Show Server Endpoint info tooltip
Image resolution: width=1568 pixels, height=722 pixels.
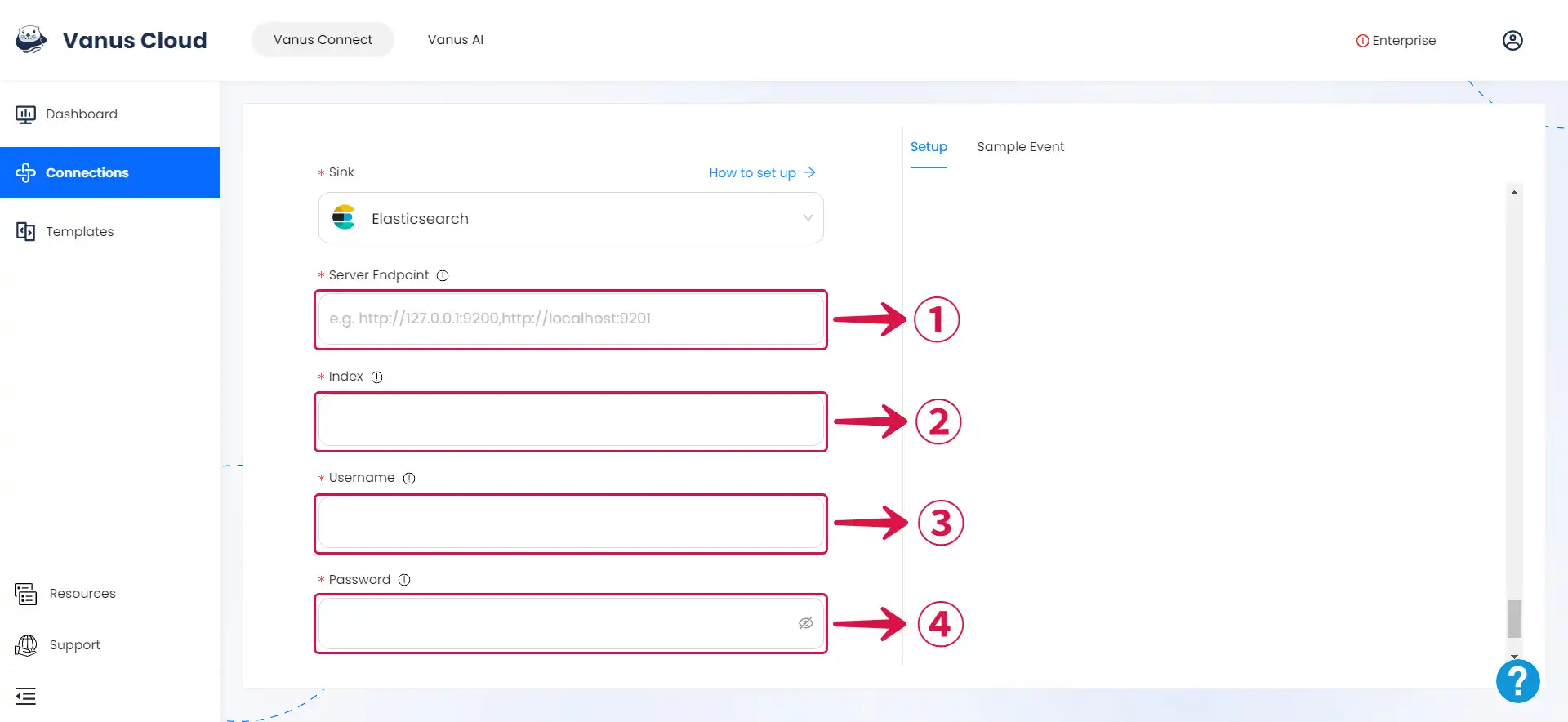[443, 275]
